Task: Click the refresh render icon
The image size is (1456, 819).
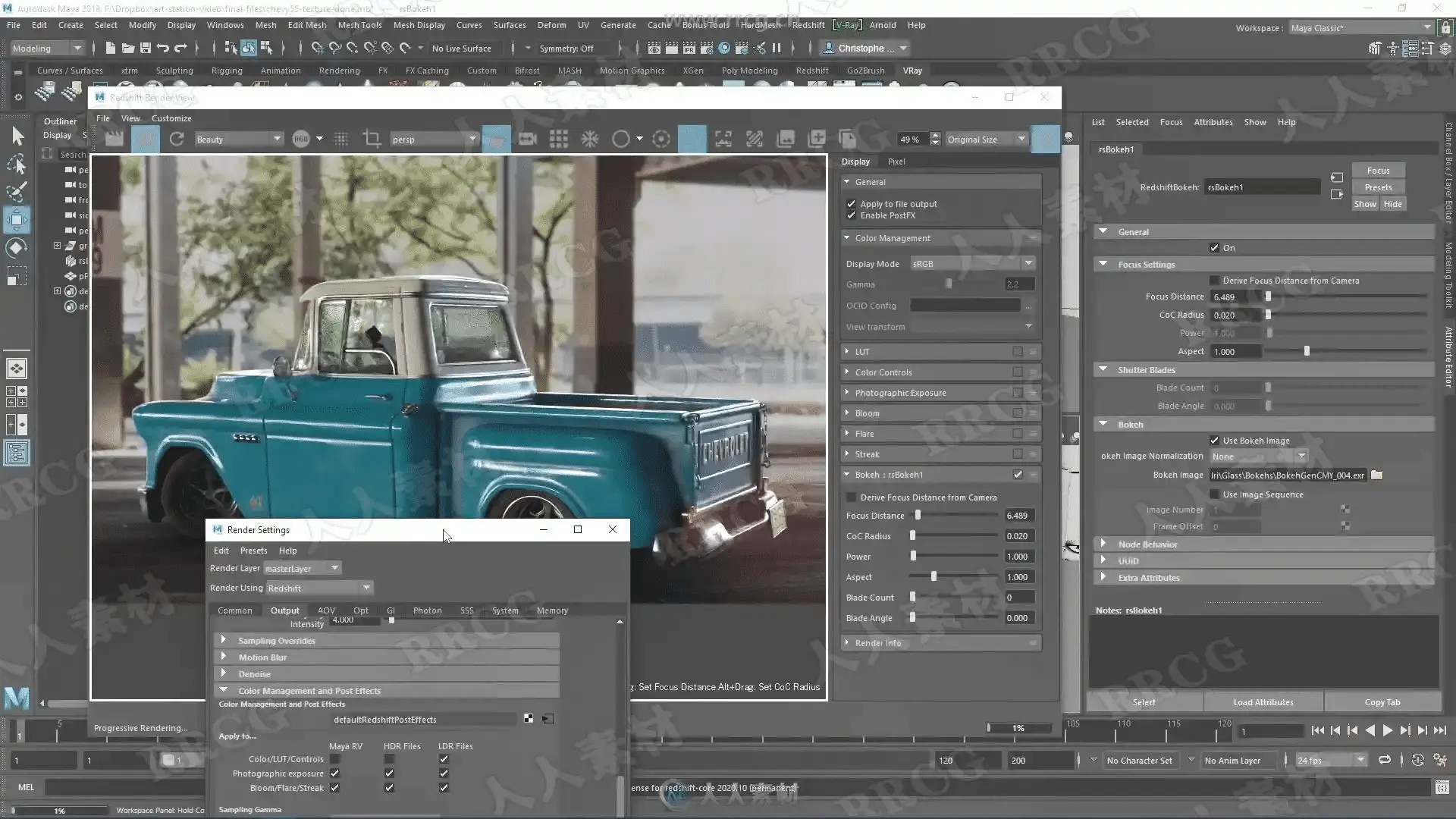Action: 177,139
